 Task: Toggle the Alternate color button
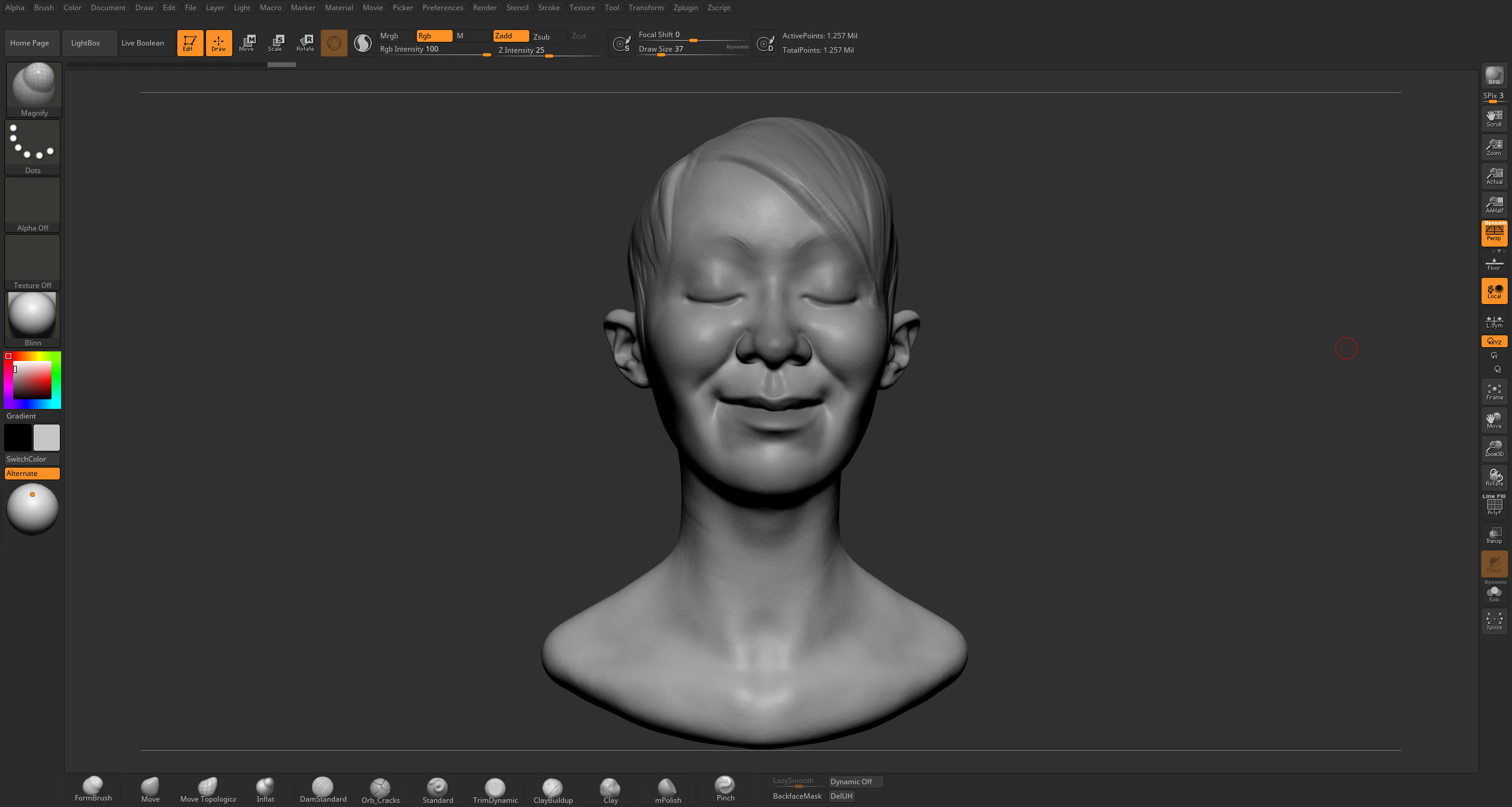click(33, 473)
